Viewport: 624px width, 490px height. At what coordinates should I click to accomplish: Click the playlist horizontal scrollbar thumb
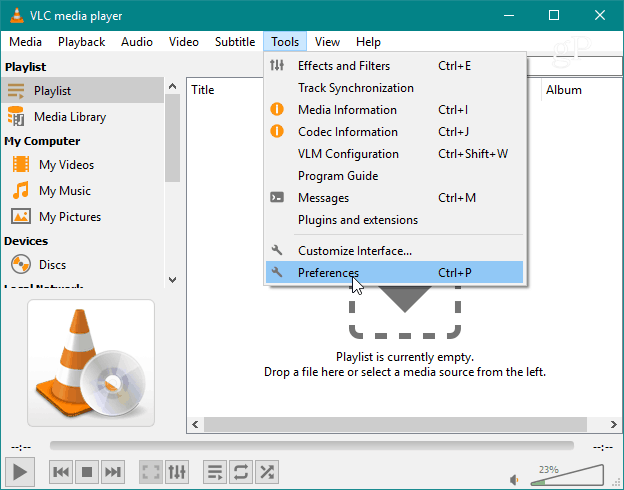click(395, 424)
